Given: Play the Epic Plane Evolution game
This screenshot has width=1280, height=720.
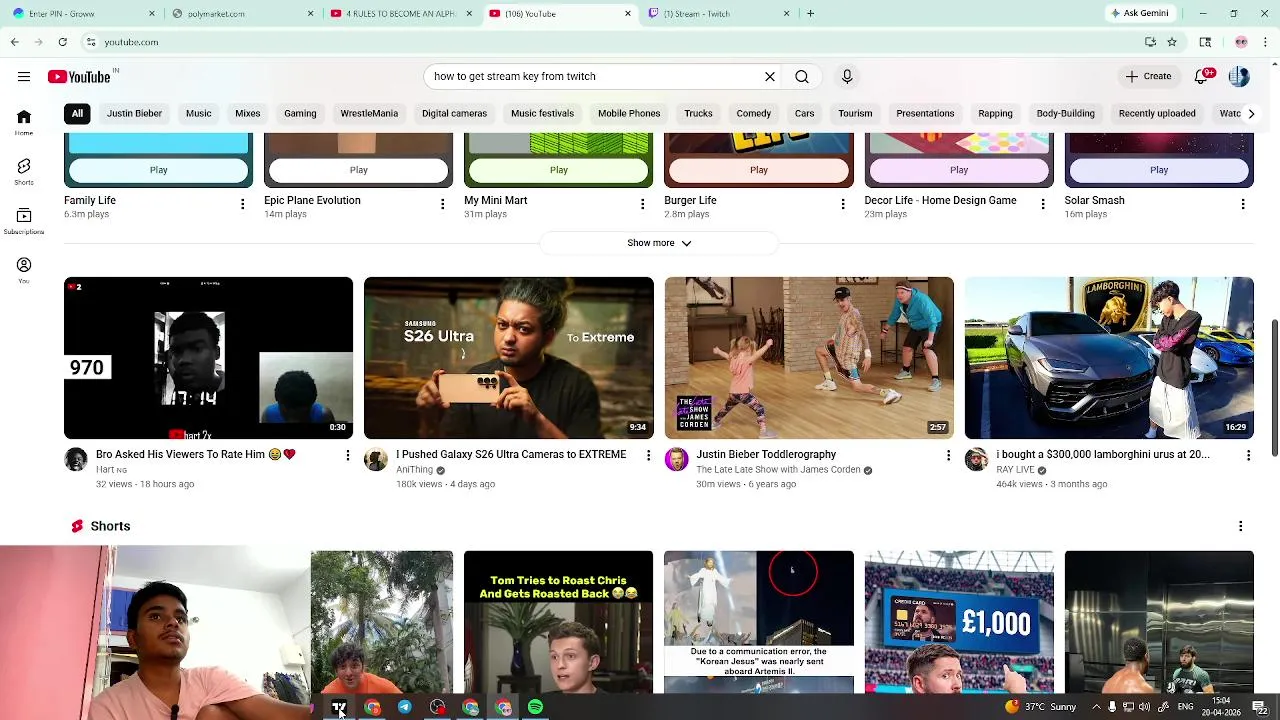Looking at the screenshot, I should (358, 170).
